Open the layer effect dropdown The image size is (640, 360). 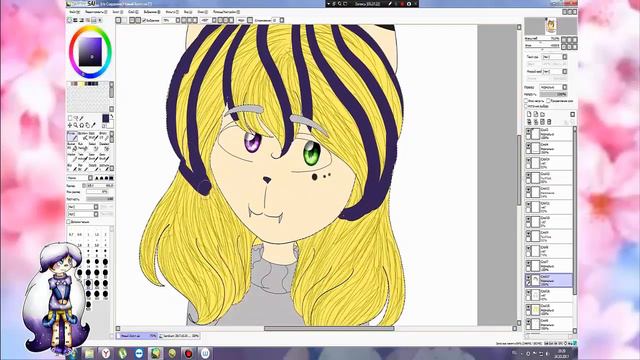click(564, 71)
